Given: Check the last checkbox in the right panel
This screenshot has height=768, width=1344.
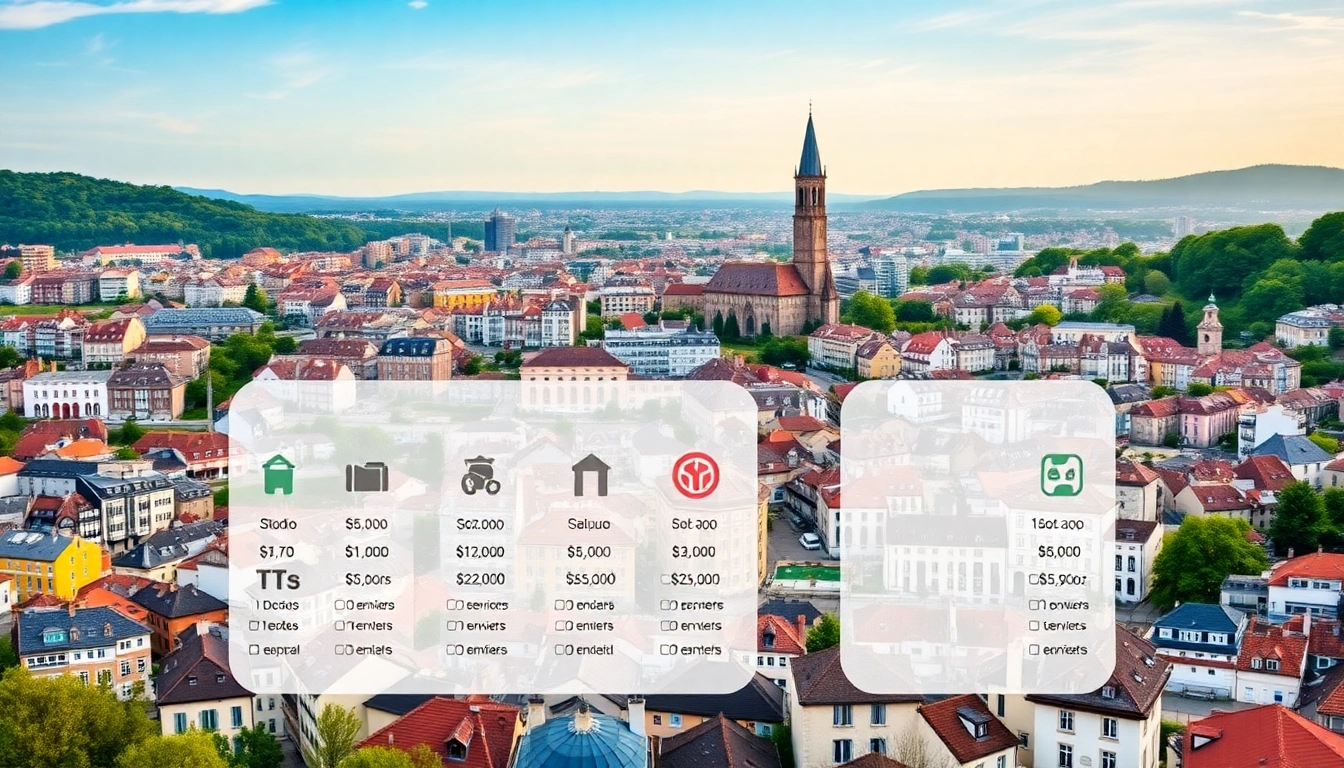Looking at the screenshot, I should click(1034, 650).
